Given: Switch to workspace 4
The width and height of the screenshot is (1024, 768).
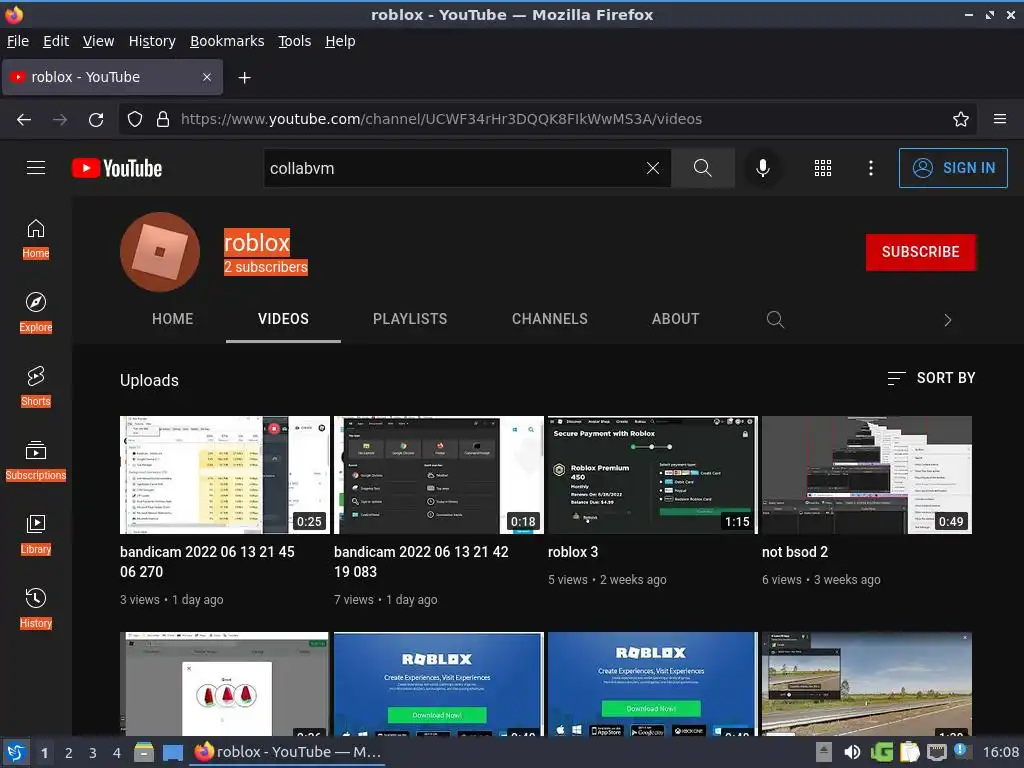Looking at the screenshot, I should [x=117, y=753].
